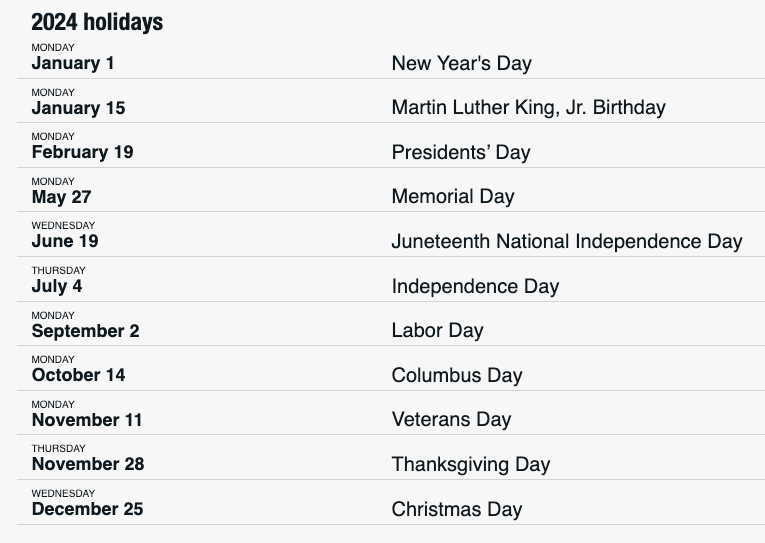Screen dimensions: 765x543
Task: Select the November 11 date entry
Action: click(87, 420)
